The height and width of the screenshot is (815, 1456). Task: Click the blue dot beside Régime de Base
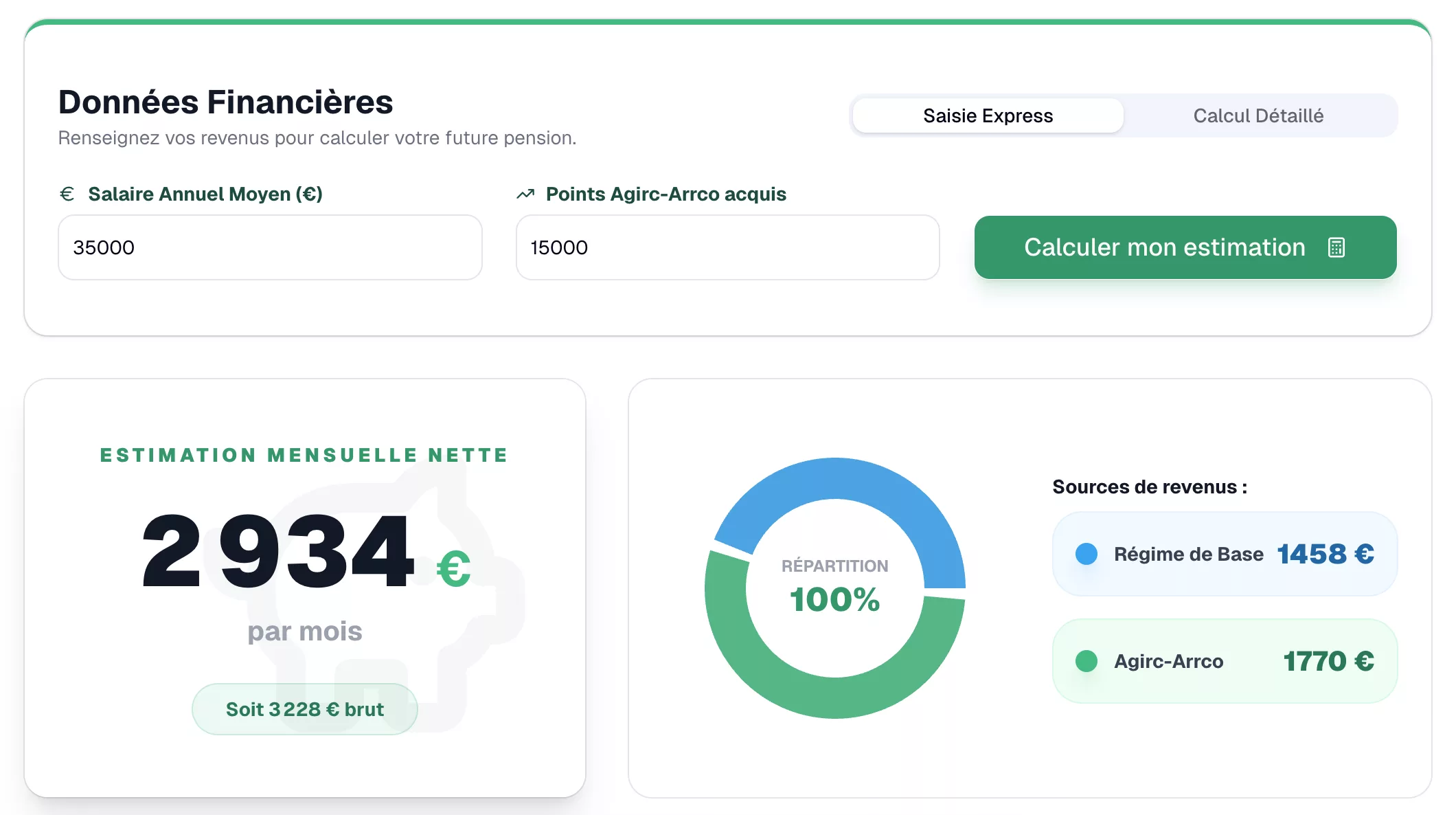pos(1086,554)
